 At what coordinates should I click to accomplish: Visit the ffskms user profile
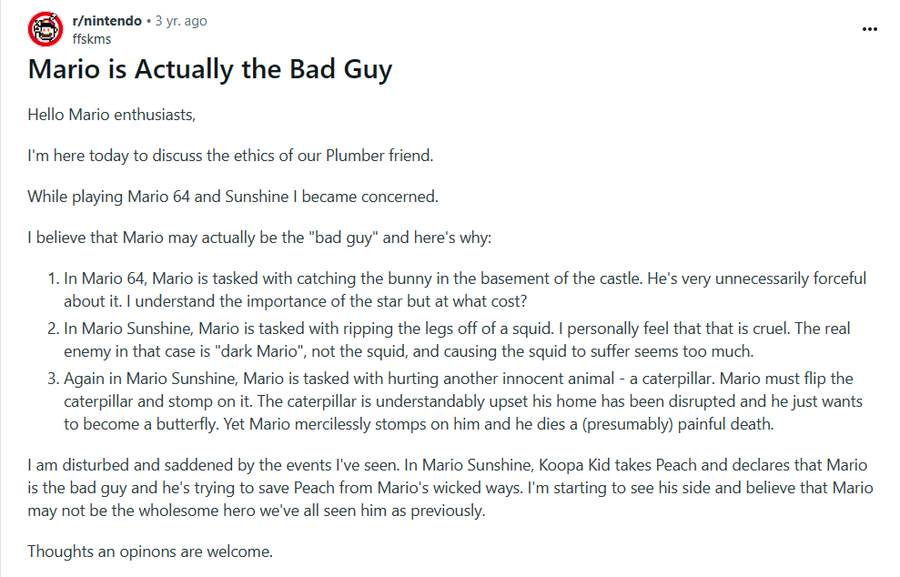coord(92,39)
